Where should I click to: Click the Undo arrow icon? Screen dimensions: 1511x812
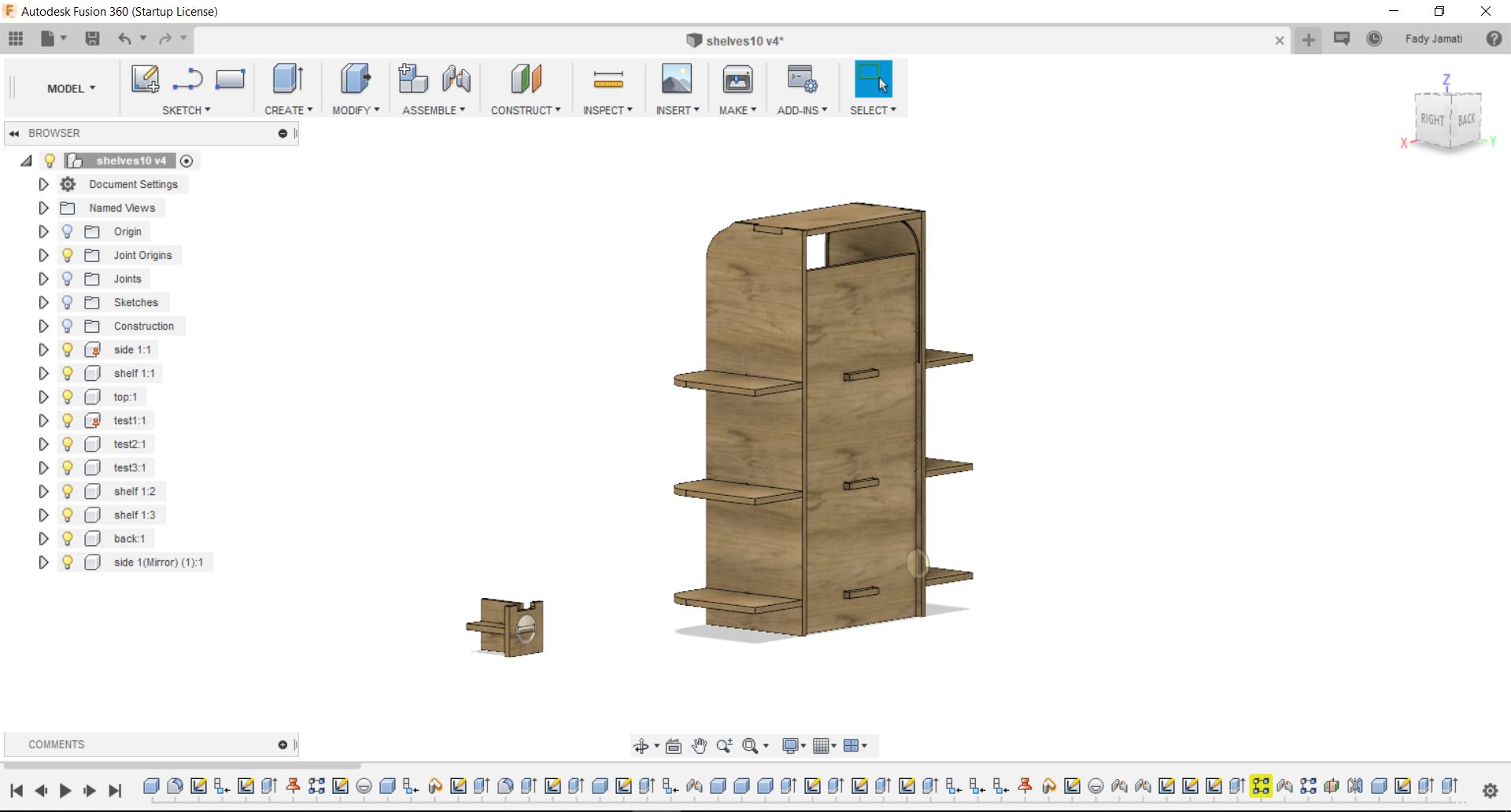[x=124, y=39]
